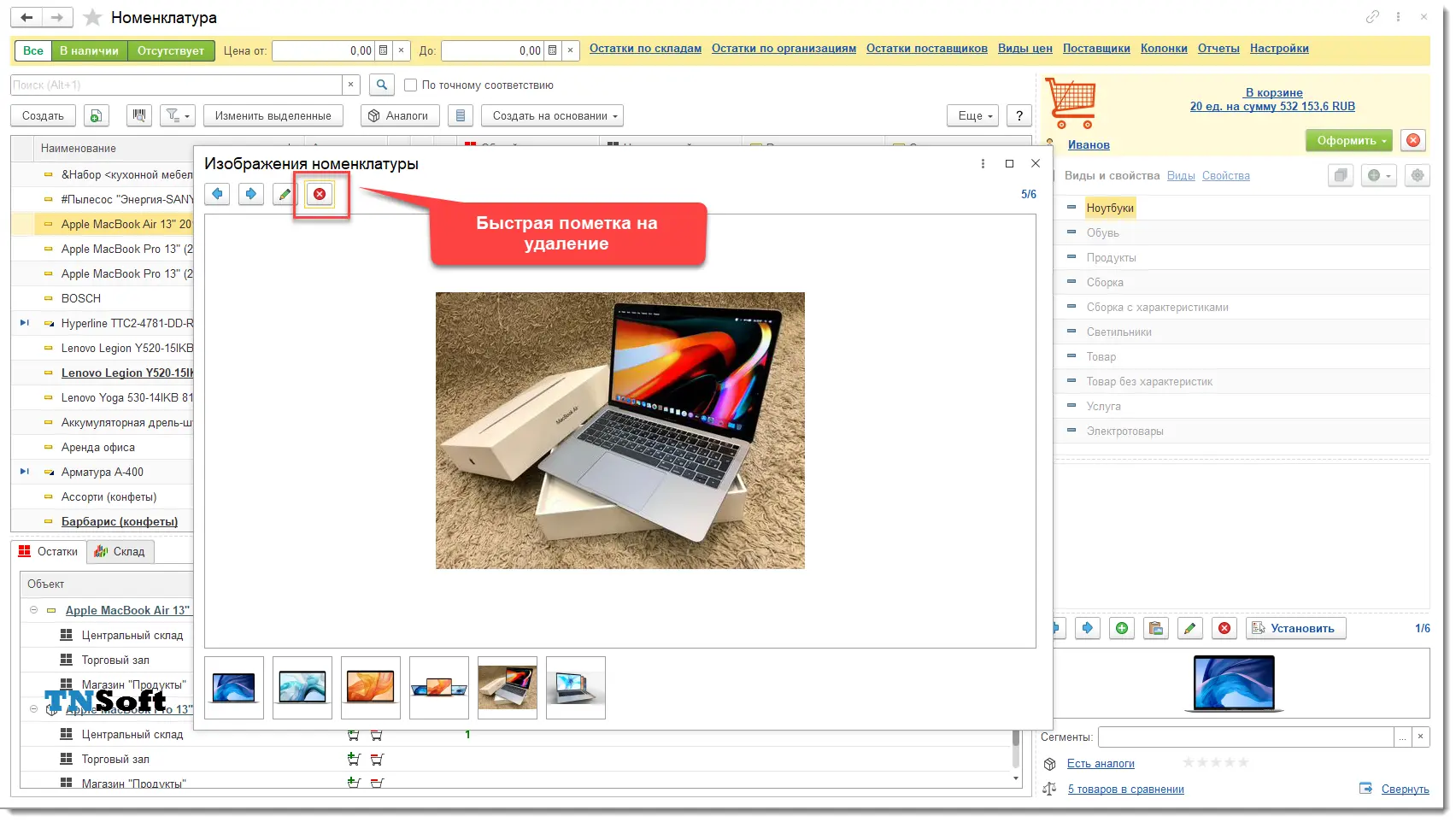Open the calculator for the Цена от field
Image resolution: width=1456 pixels, height=822 pixels.
click(383, 50)
